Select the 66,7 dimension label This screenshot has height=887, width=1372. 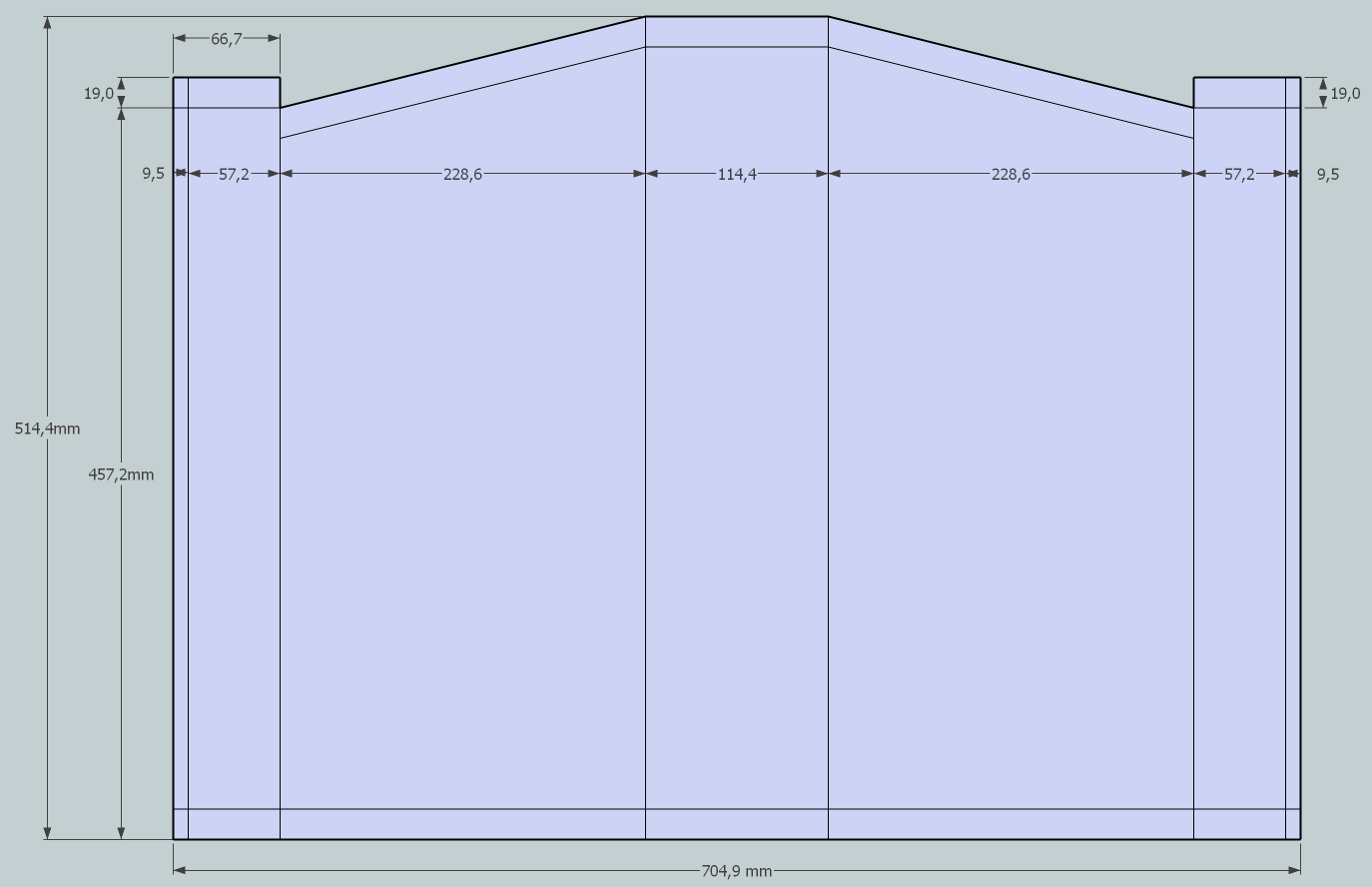(x=227, y=39)
